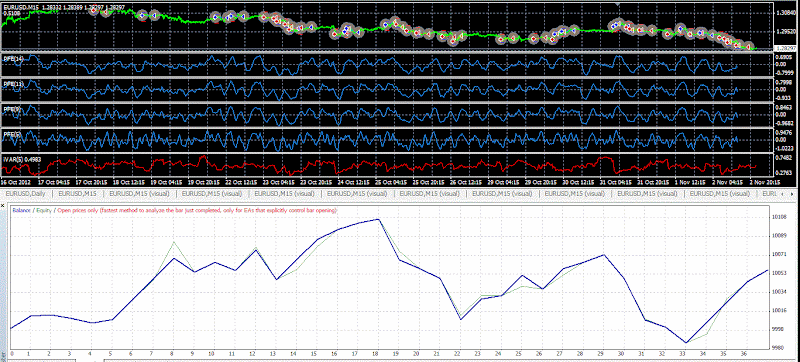
Task: Click the 18 Oct 12:15 time label
Action: [128, 182]
